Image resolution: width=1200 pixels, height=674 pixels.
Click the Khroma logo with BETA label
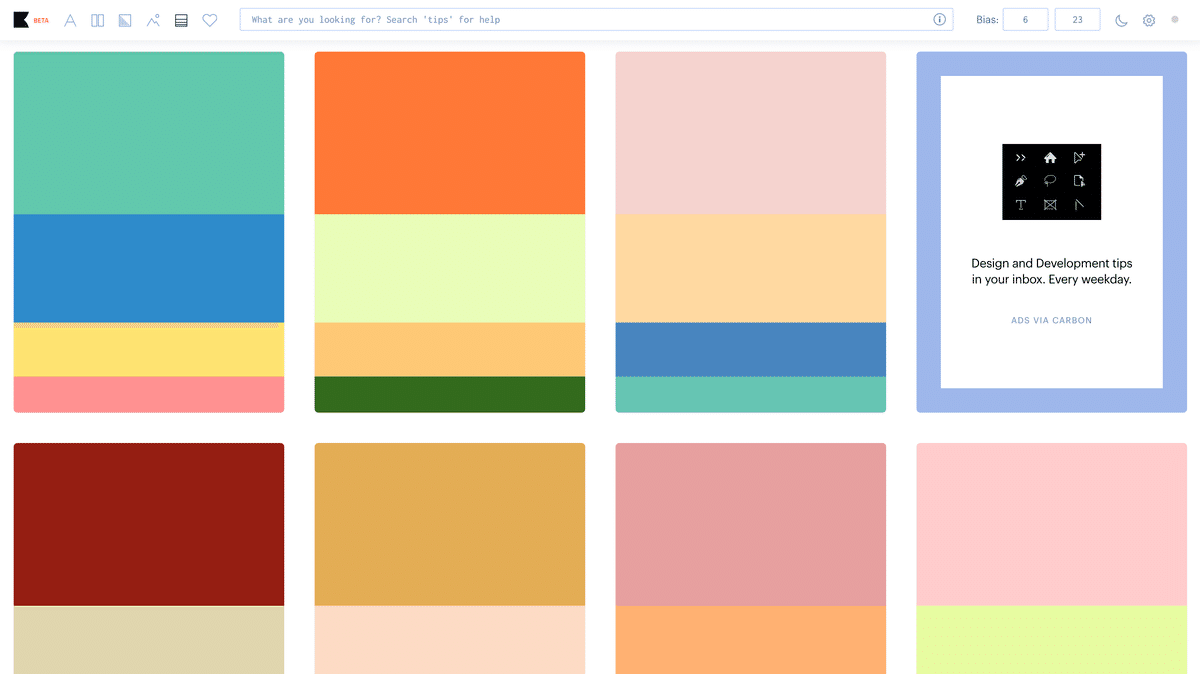[x=31, y=20]
